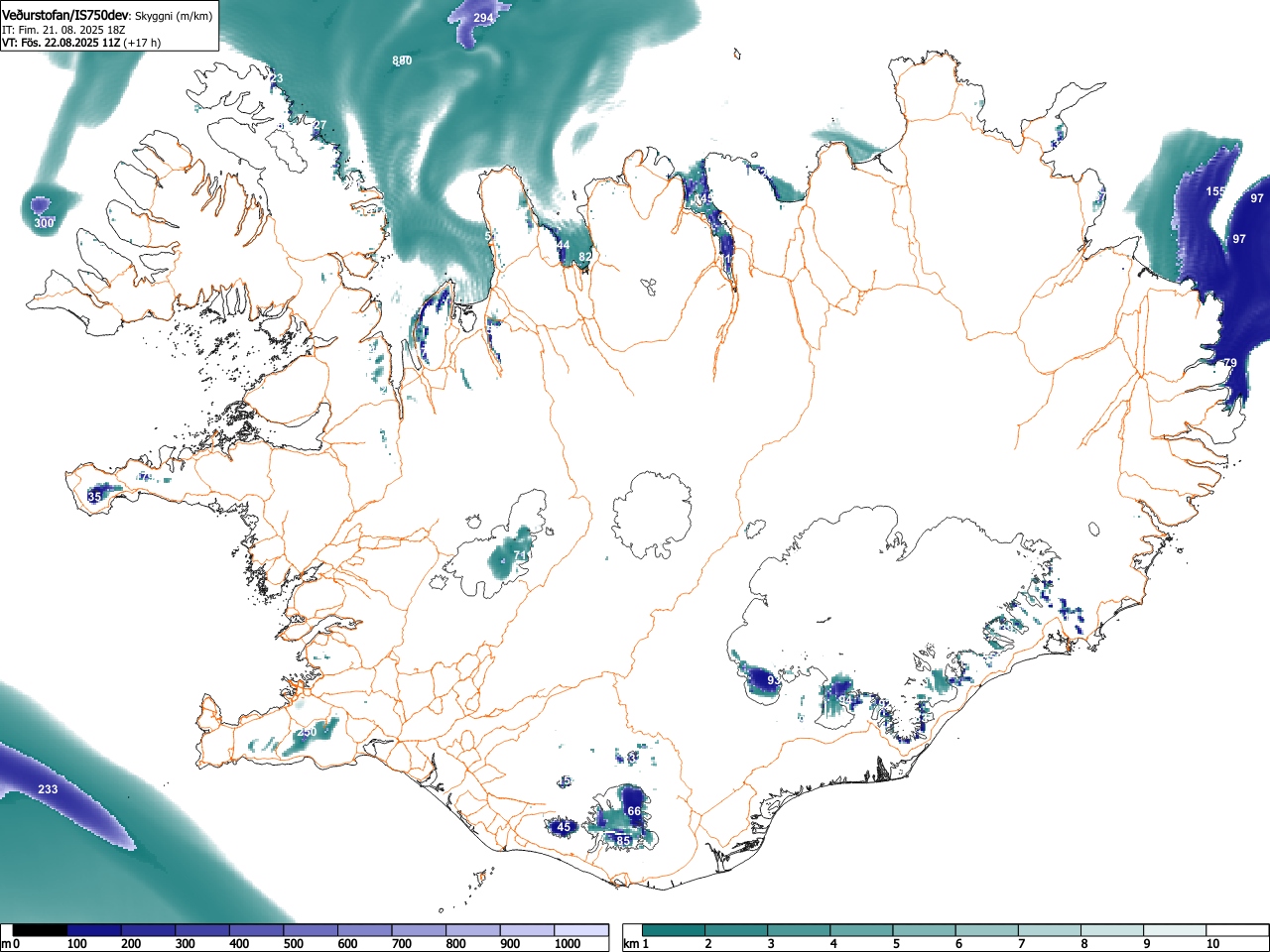Click the 500 label in the metre legend
Screen dimensions: 1270x952
coord(293,944)
